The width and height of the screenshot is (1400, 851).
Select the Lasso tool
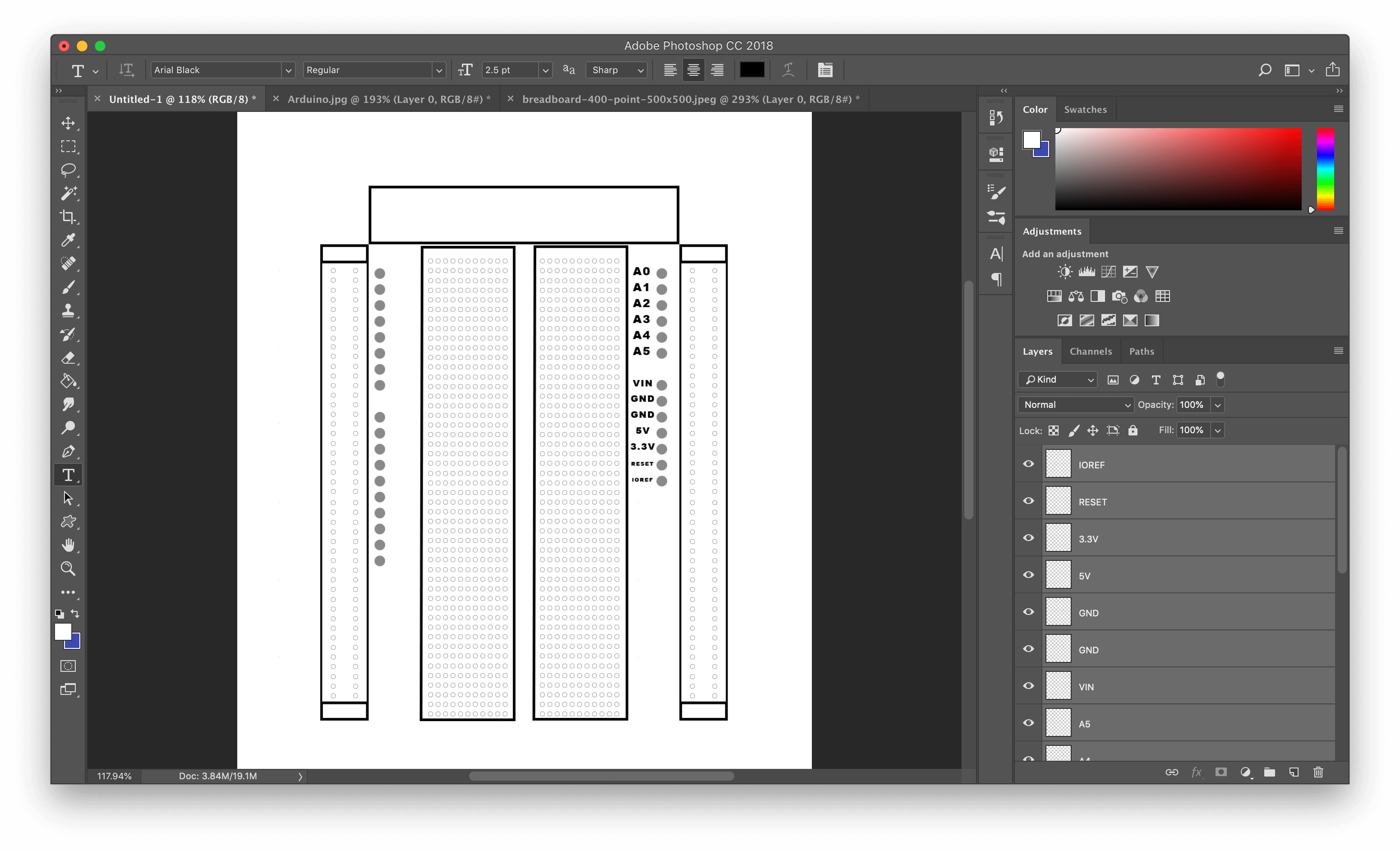click(68, 170)
